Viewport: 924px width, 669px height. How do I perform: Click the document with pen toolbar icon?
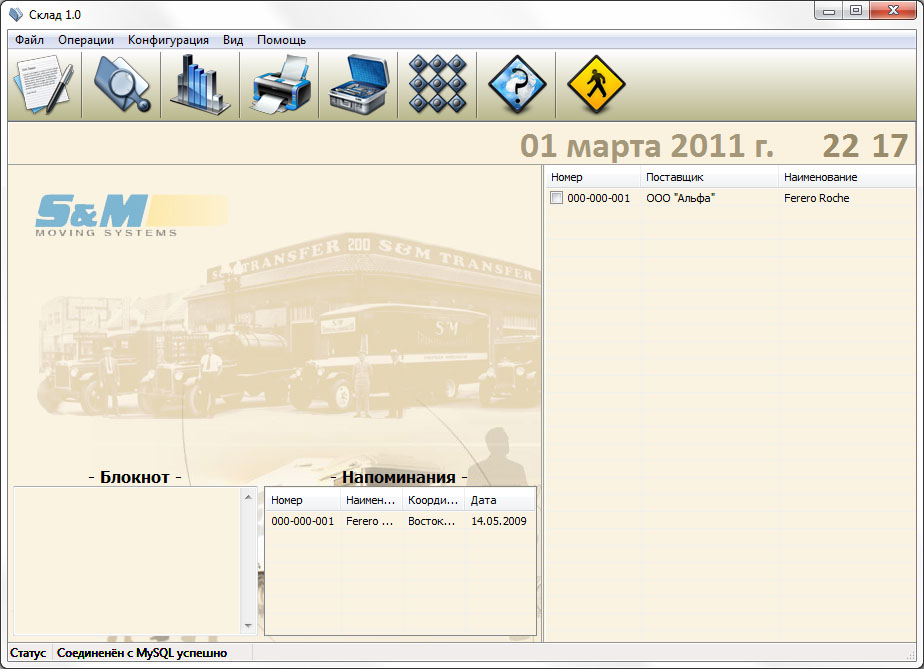point(43,84)
